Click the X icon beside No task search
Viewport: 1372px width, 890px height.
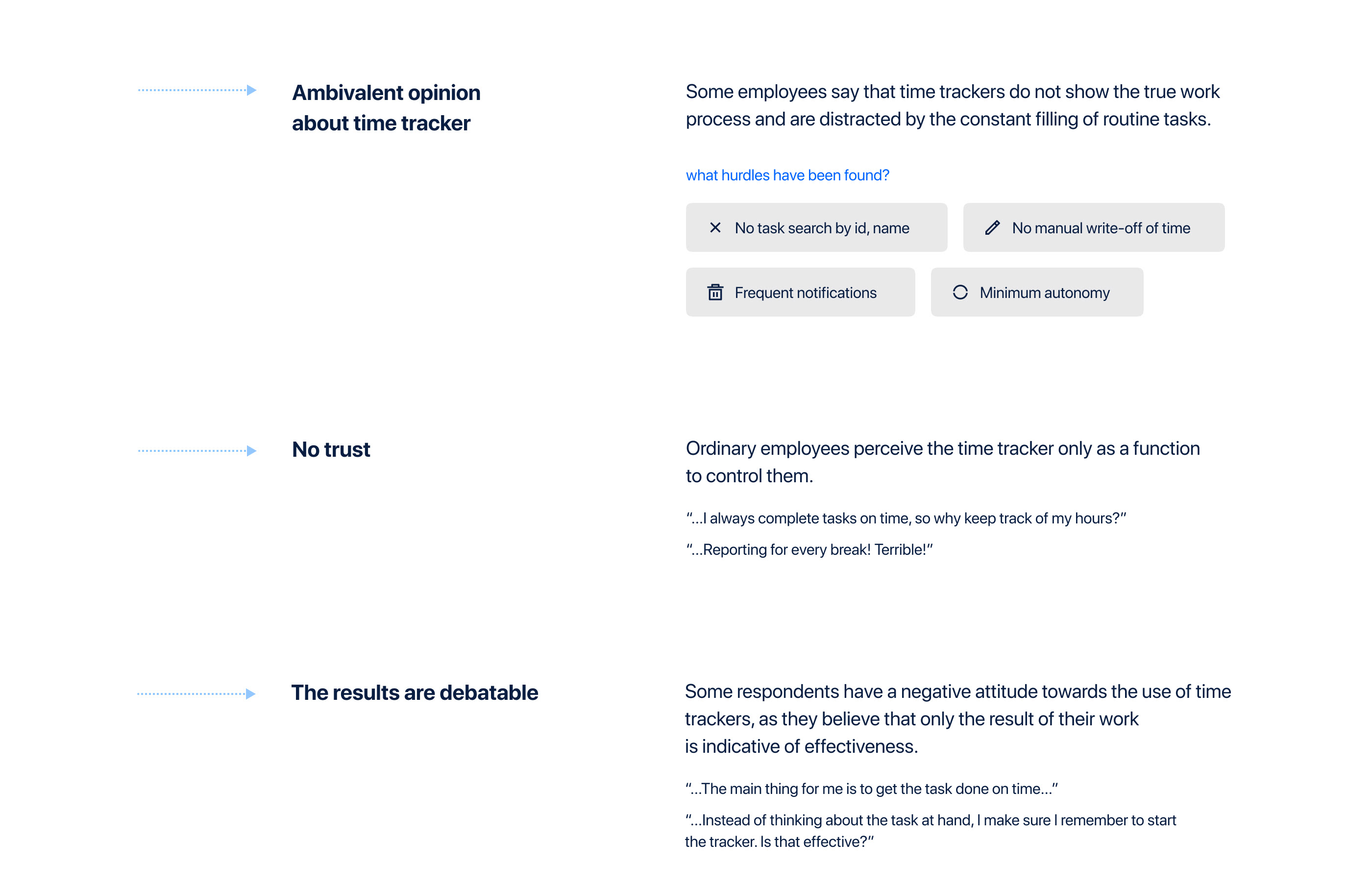pos(715,228)
